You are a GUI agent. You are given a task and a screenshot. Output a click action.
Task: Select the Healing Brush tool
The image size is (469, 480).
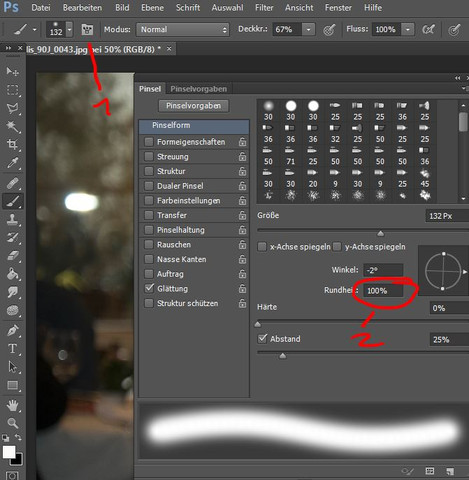pyautogui.click(x=12, y=183)
